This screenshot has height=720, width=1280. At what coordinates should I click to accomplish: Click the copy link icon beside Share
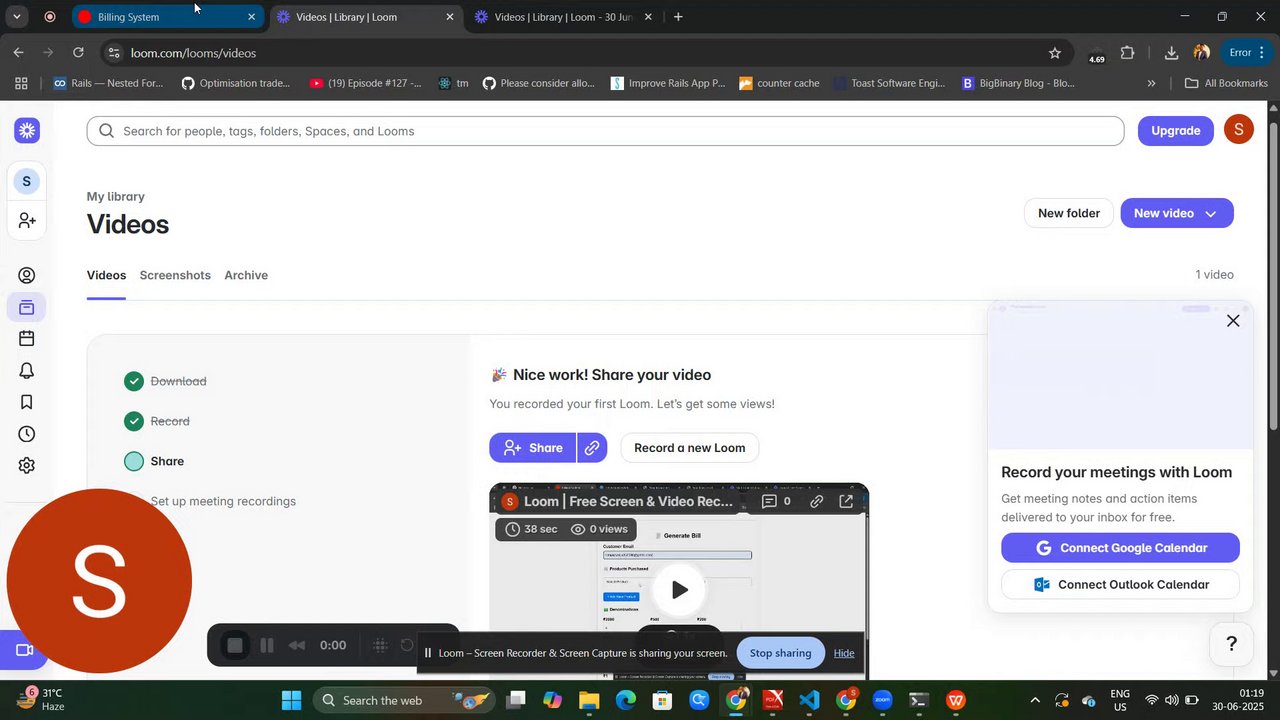592,448
